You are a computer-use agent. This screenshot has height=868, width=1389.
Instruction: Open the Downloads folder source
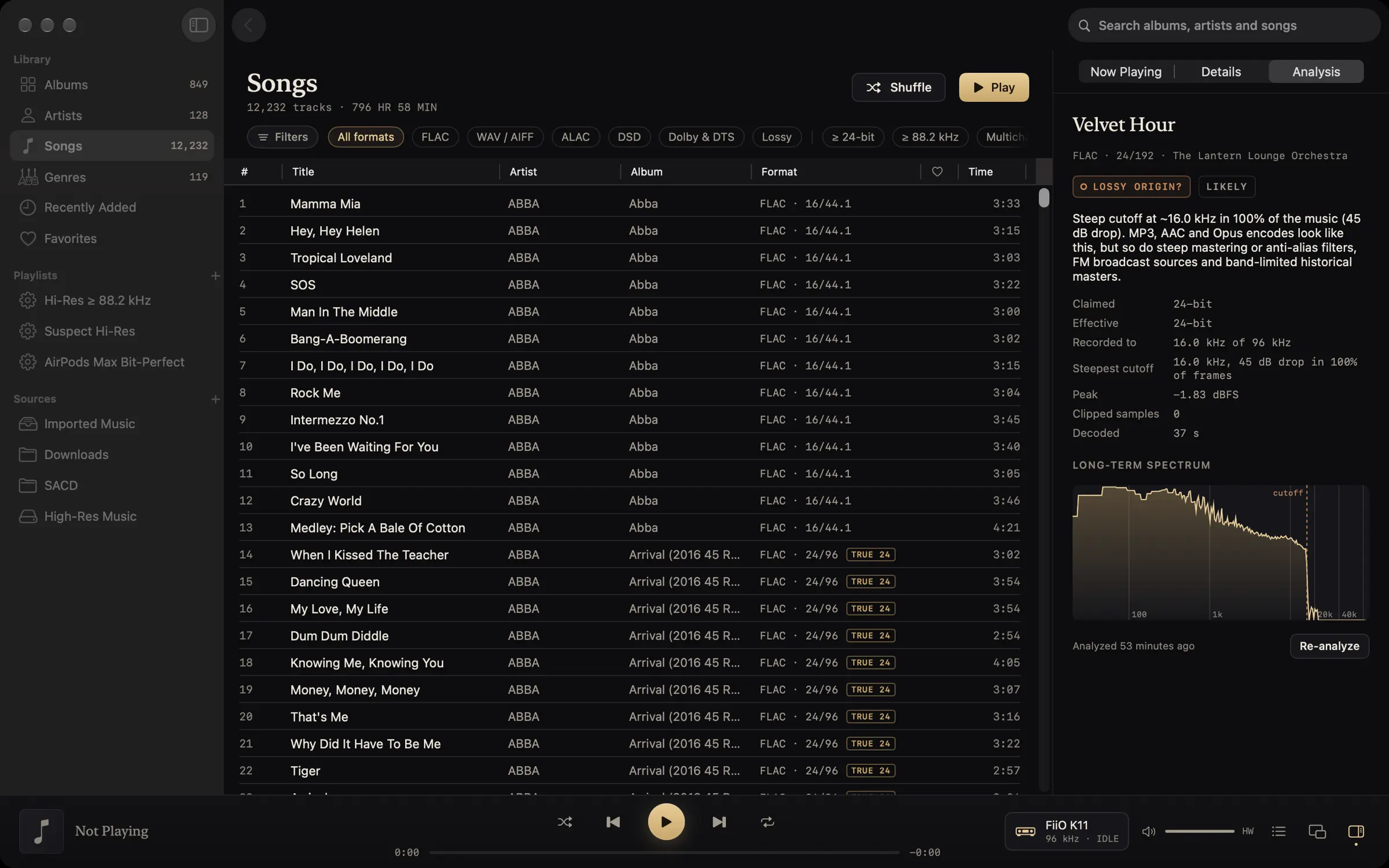tap(112, 454)
